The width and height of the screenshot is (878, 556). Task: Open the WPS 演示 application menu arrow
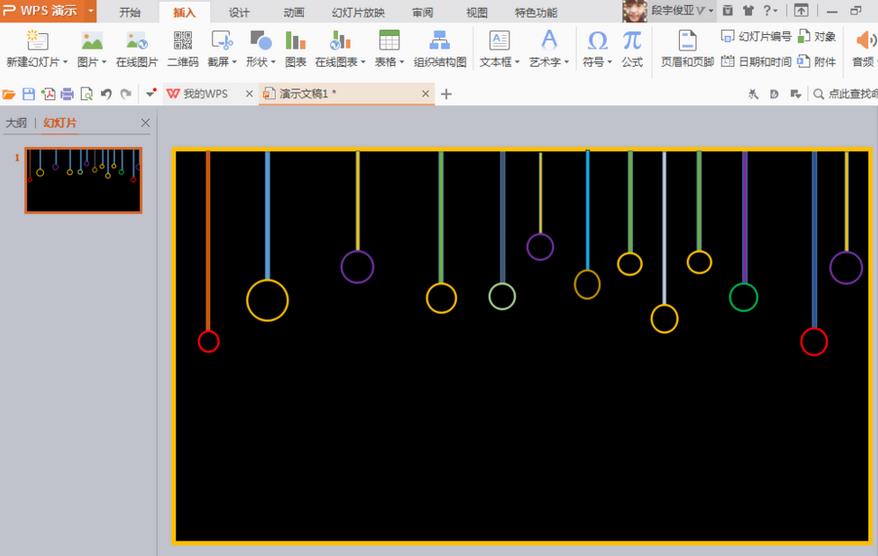(91, 11)
